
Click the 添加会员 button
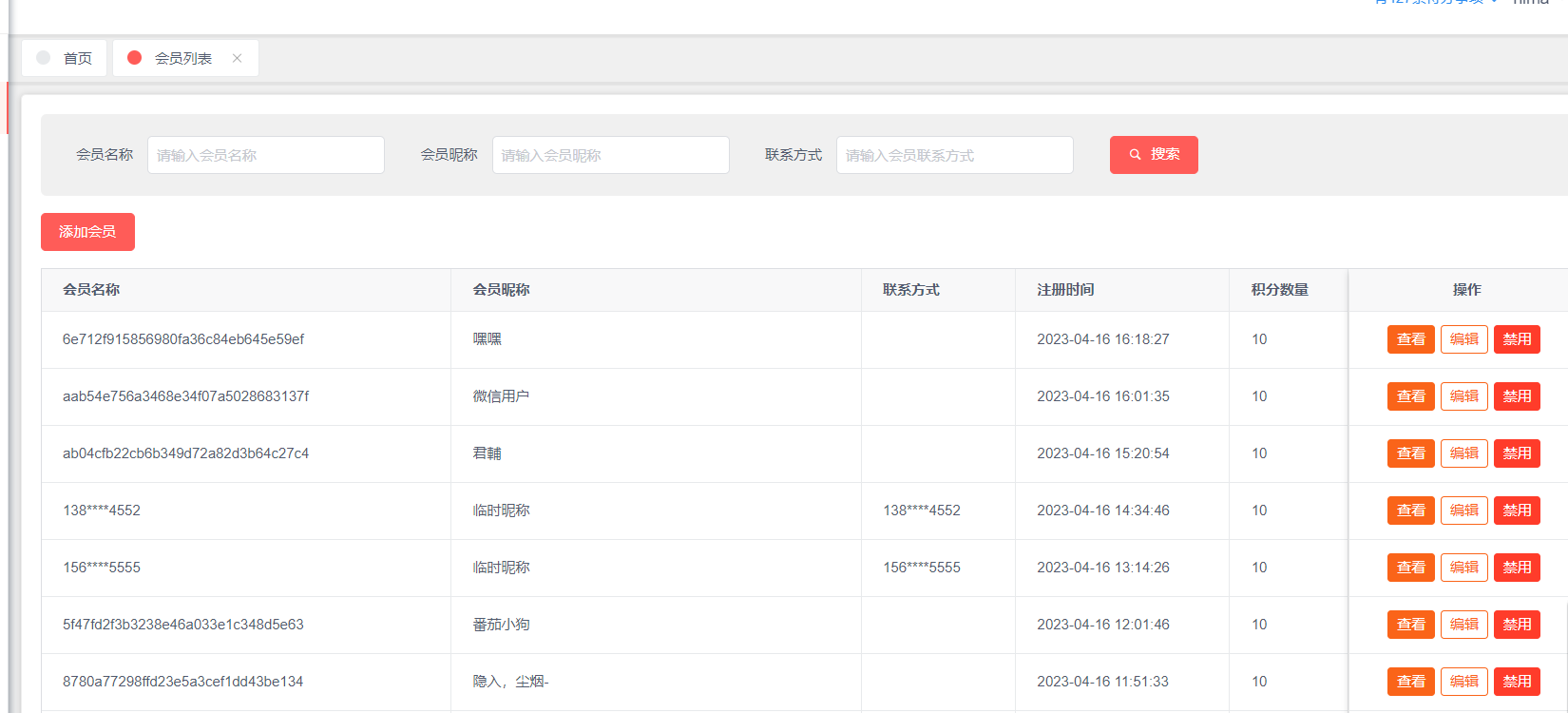tap(87, 232)
